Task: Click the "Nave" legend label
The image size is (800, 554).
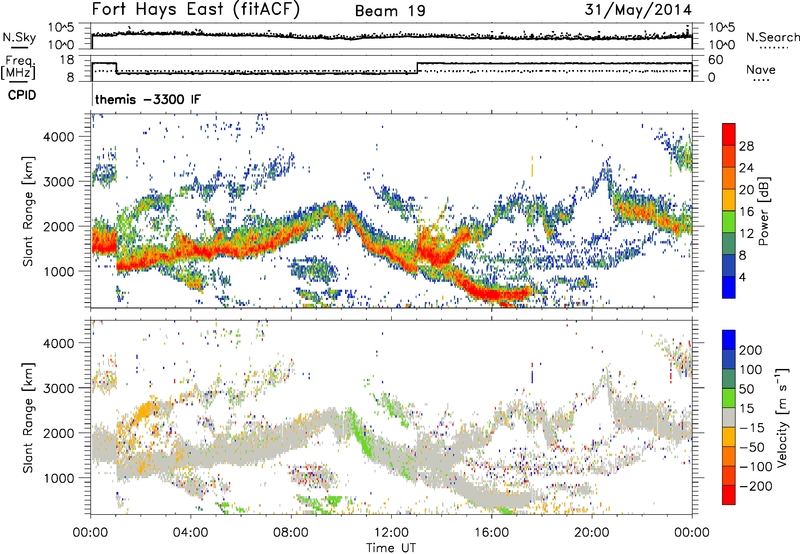Action: pos(761,69)
